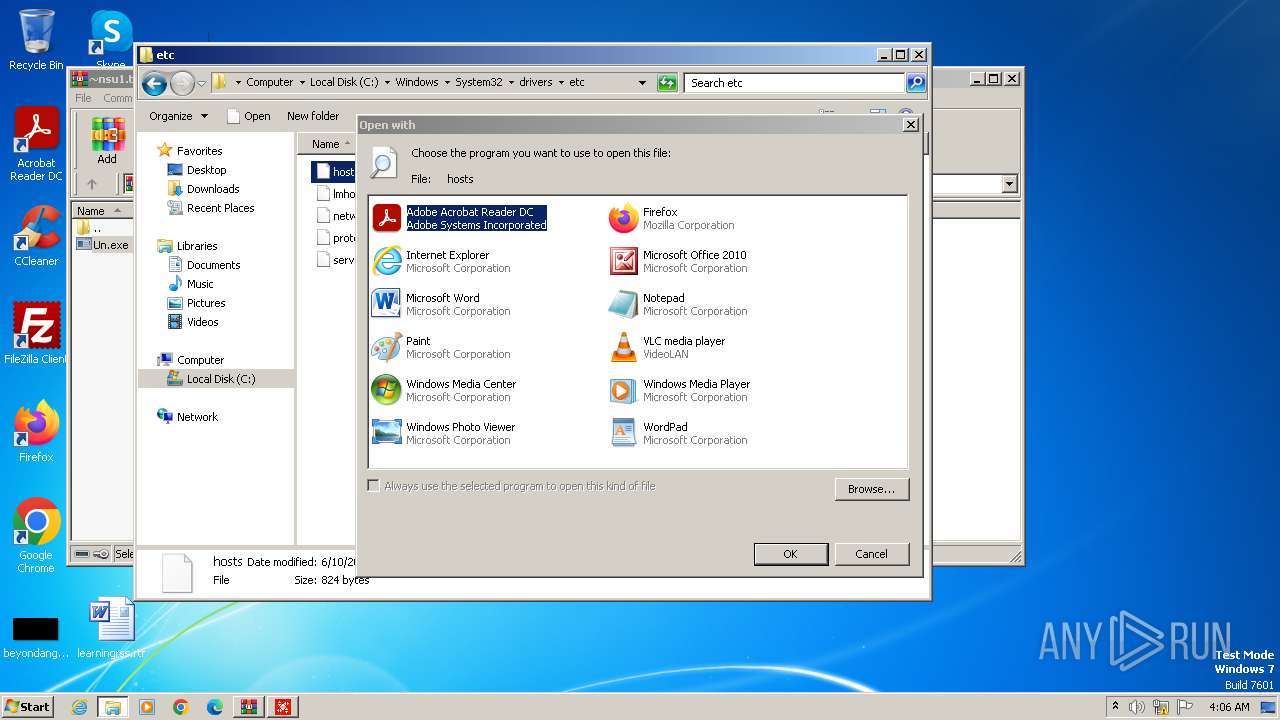Image resolution: width=1280 pixels, height=720 pixels.
Task: Open Pictures library
Action: tap(206, 303)
